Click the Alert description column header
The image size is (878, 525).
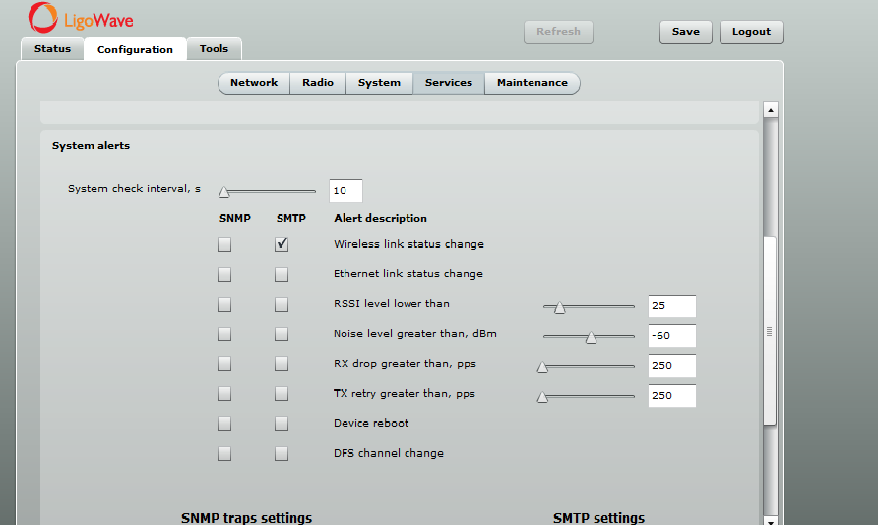380,218
